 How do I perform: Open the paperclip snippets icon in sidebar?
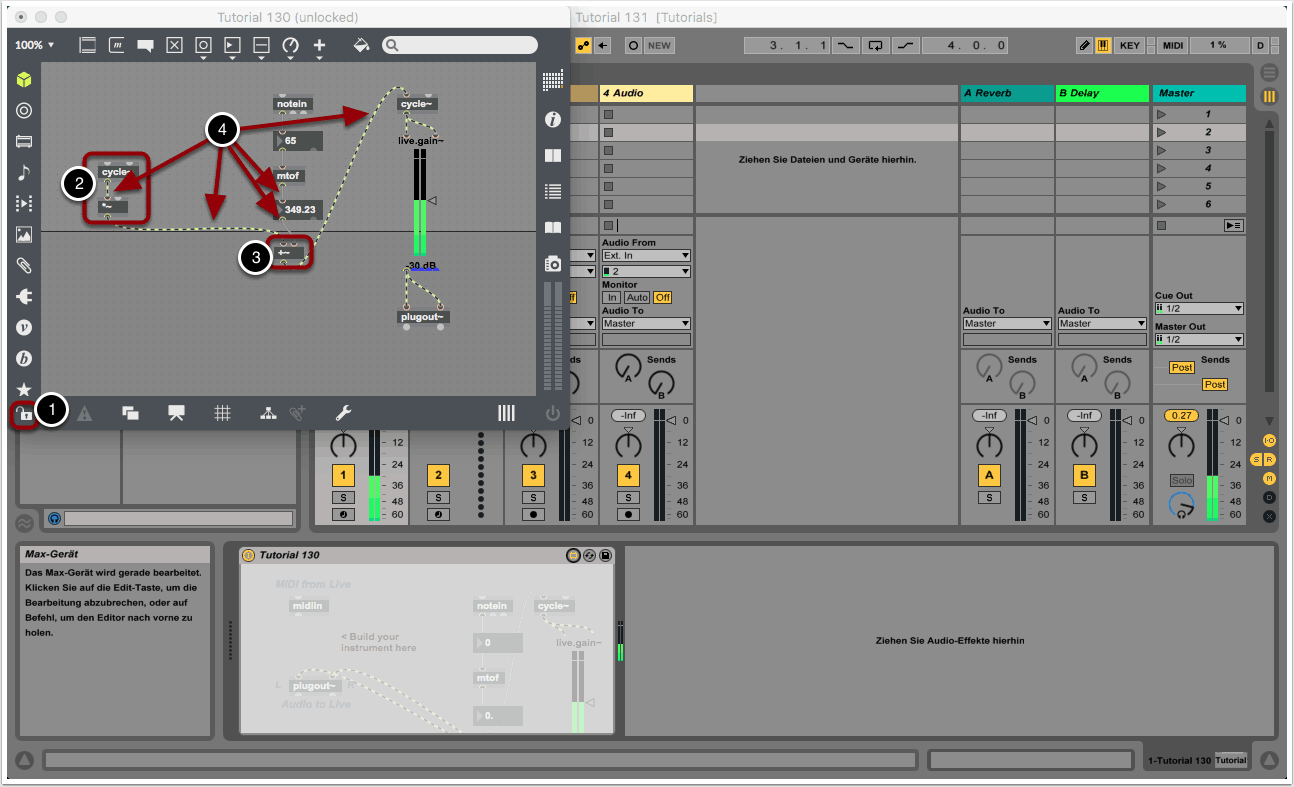(24, 266)
